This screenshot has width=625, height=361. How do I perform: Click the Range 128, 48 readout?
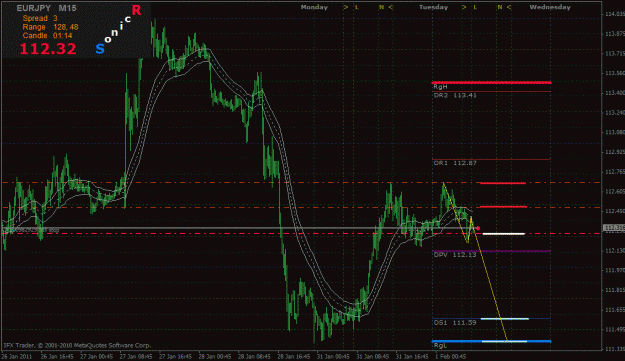50,27
